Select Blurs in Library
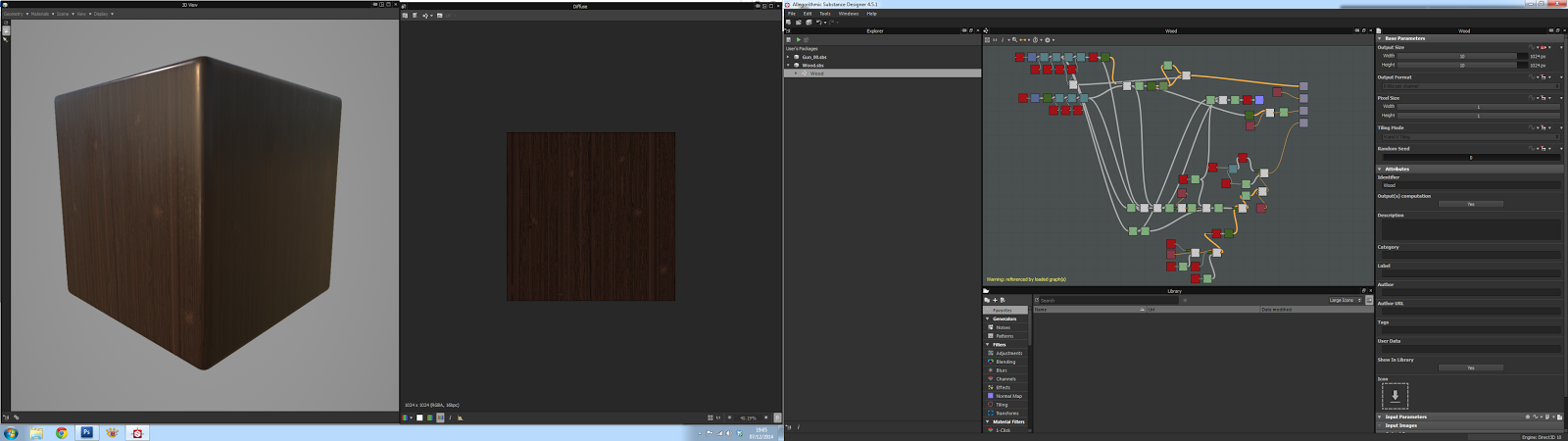1568x441 pixels. (x=1002, y=370)
